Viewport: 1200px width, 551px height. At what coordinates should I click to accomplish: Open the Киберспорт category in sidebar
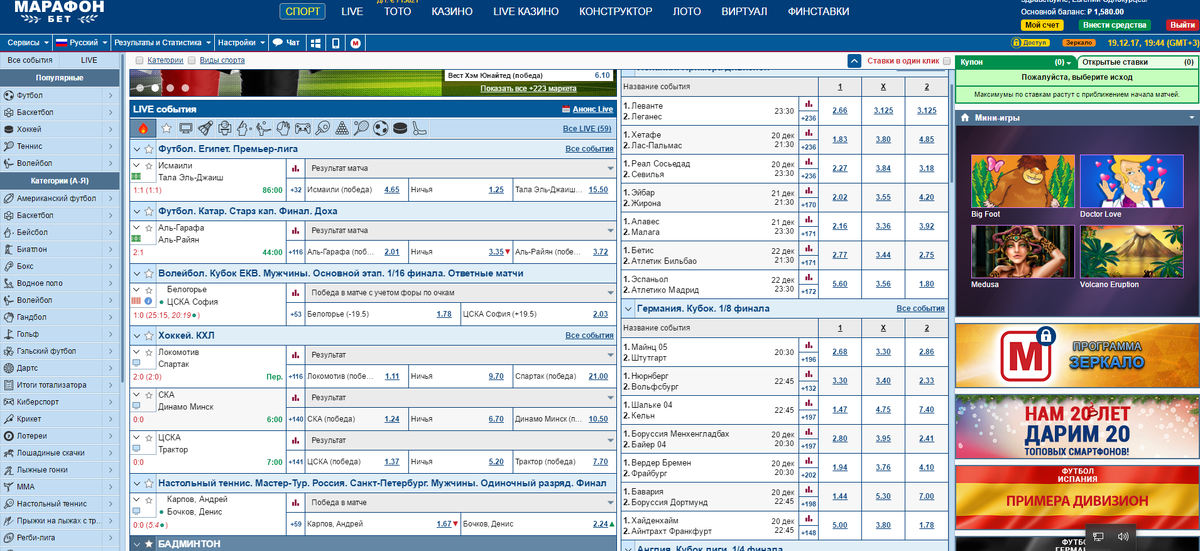59,402
